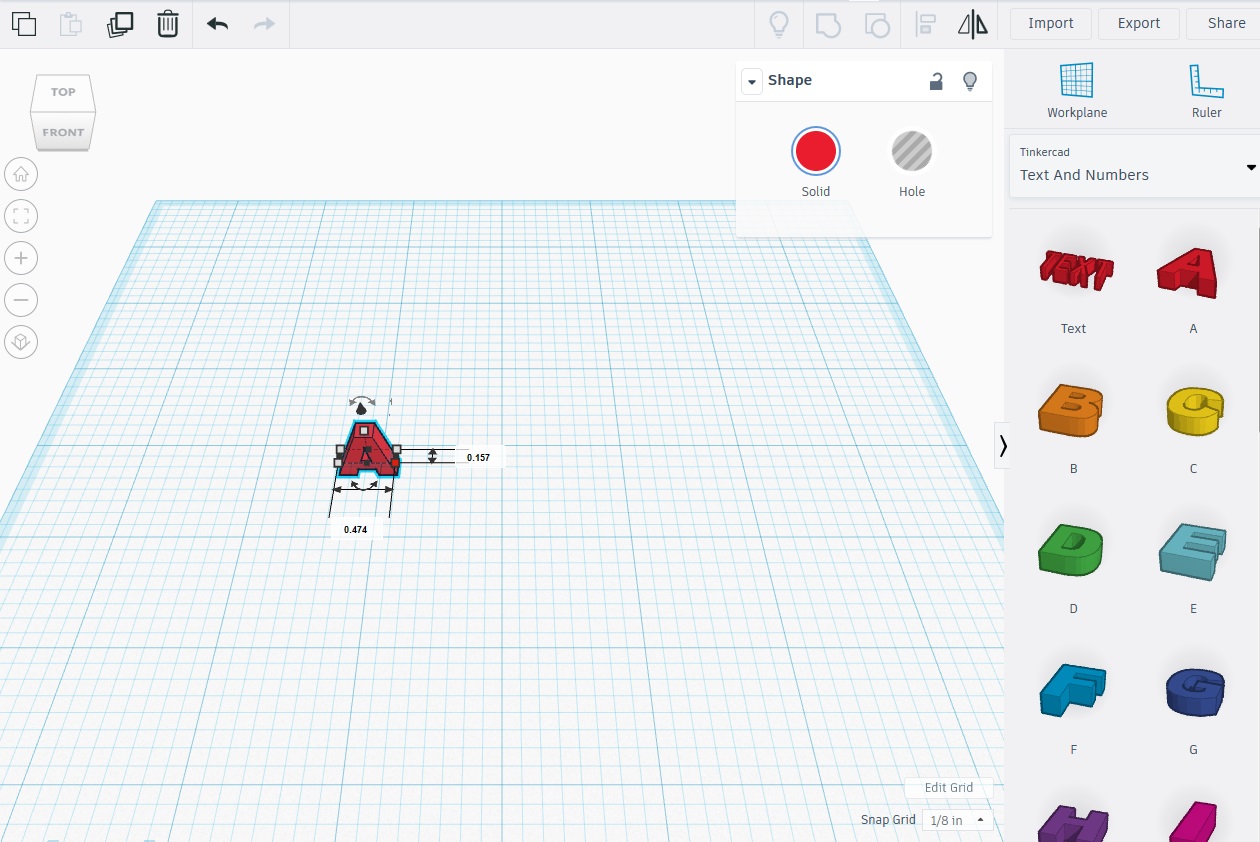
Task: Open the Snap Grid dropdown
Action: coord(957,820)
